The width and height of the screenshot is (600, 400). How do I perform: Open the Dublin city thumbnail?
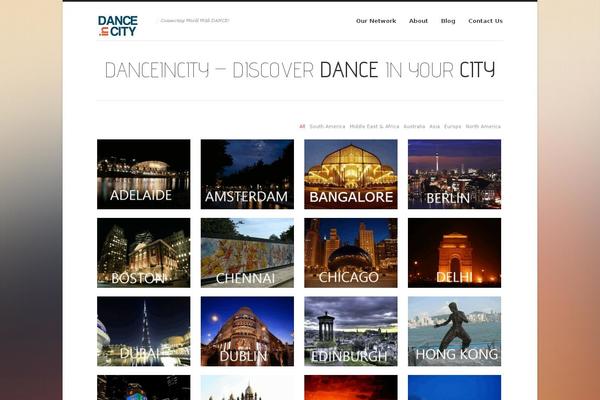point(247,331)
